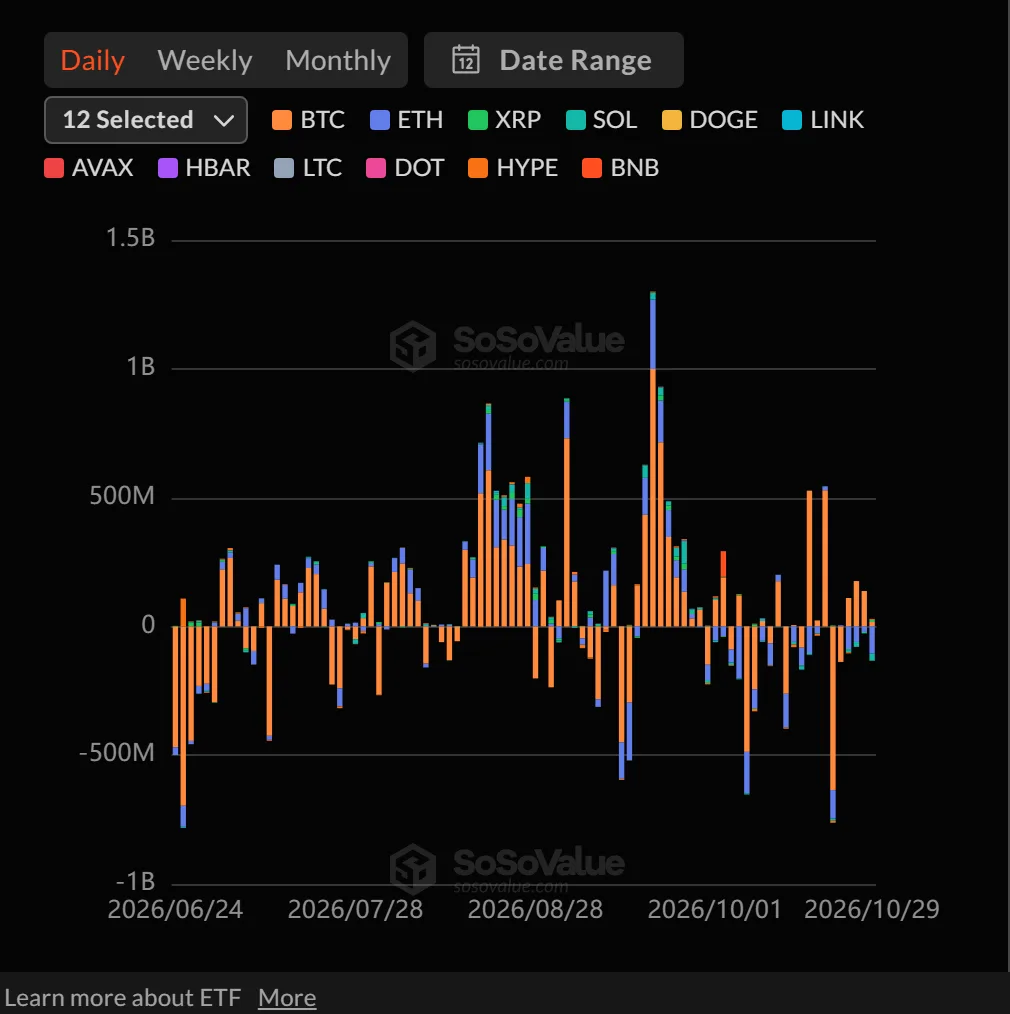
Task: Click the chevron arrow in 12 Selected
Action: click(224, 120)
